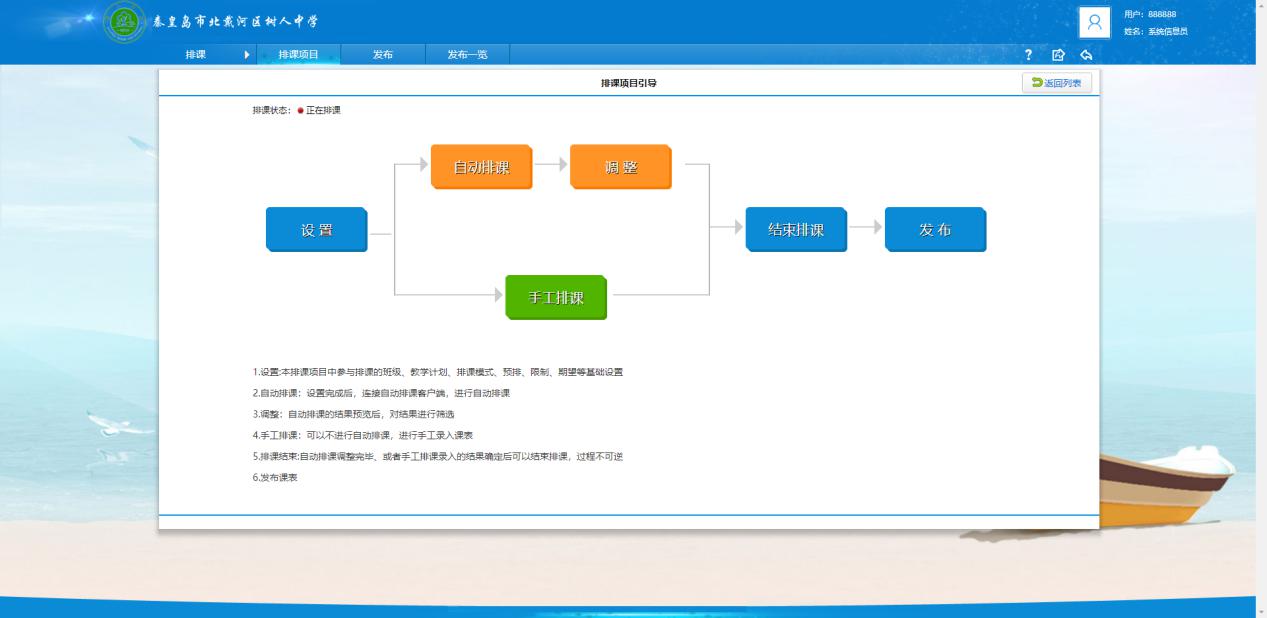The width and height of the screenshot is (1267, 618).
Task: Open the 设置 step block
Action: click(x=316, y=230)
